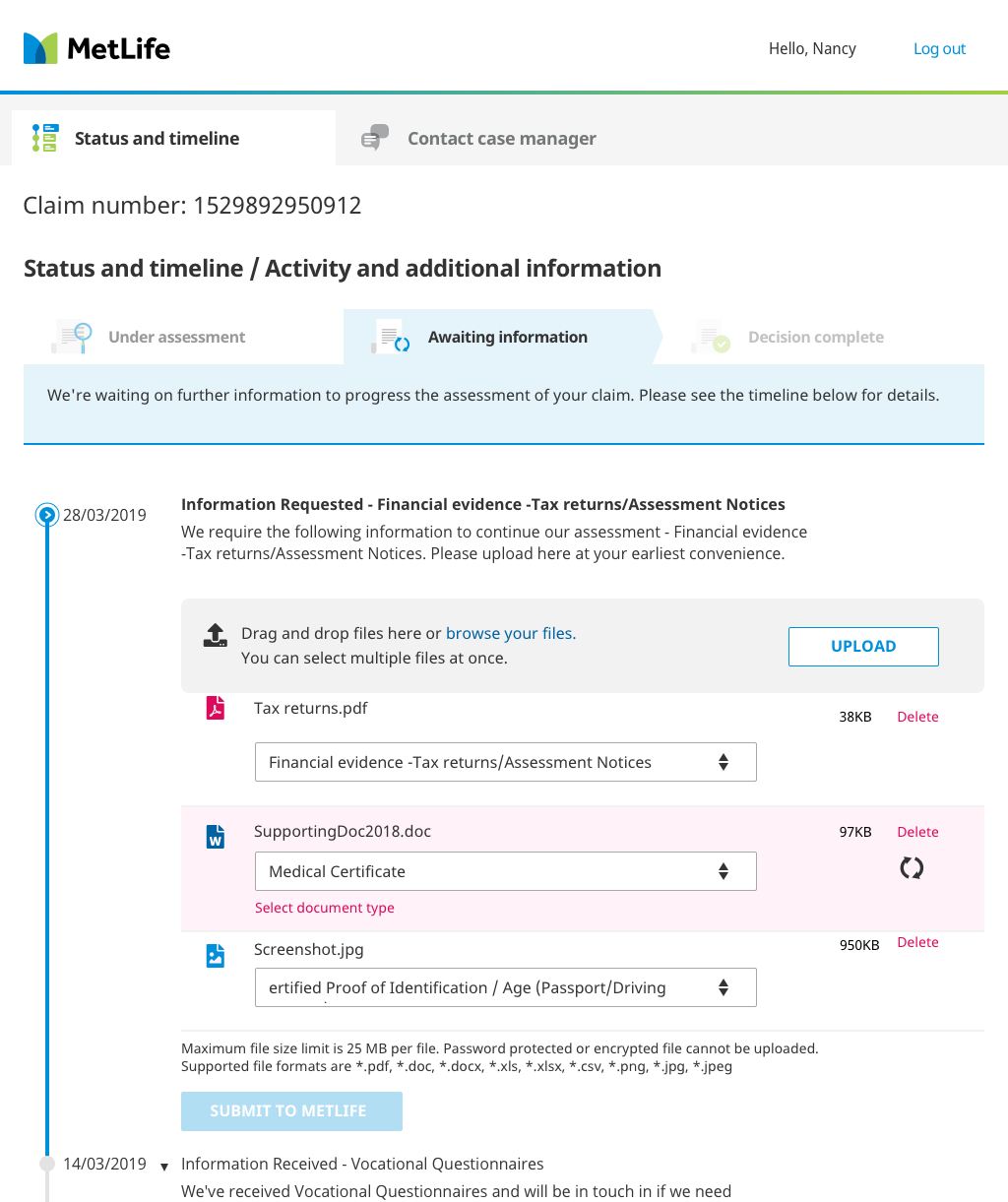The image size is (1008, 1202).
Task: Open document type dropdown for Screenshot.jpg
Action: pos(505,987)
